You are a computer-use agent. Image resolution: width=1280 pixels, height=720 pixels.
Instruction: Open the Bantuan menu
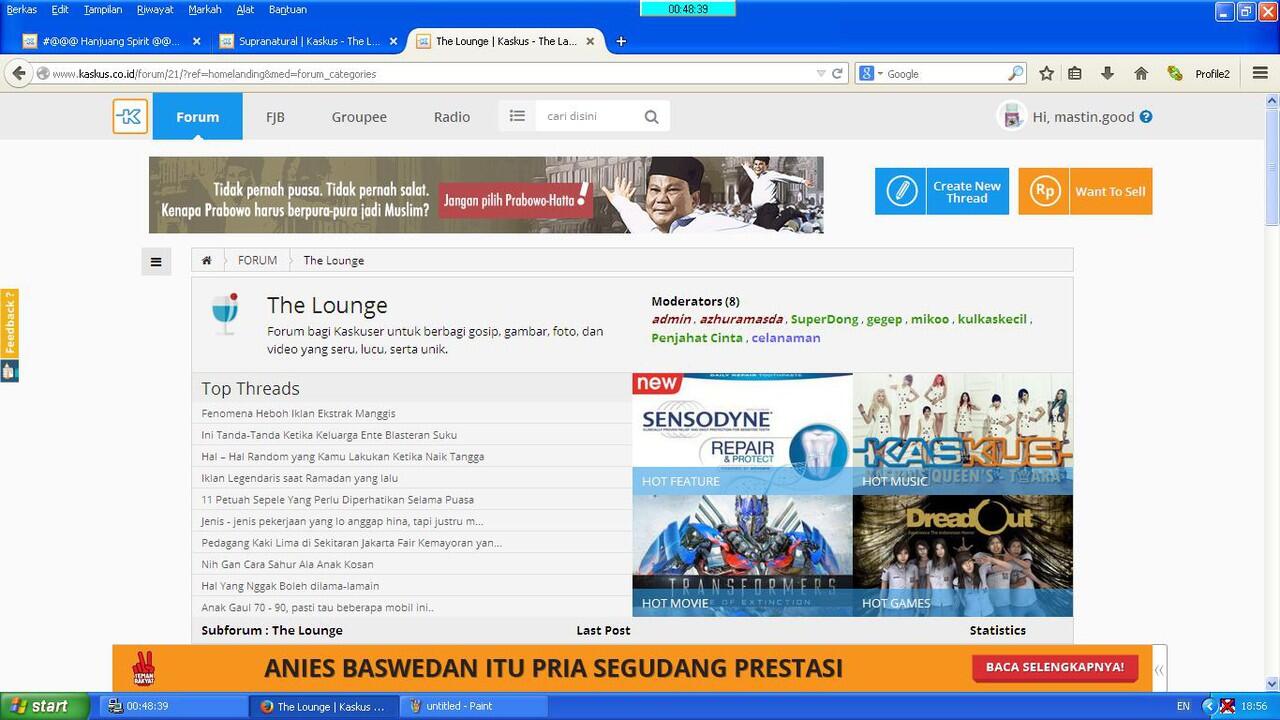pos(288,9)
